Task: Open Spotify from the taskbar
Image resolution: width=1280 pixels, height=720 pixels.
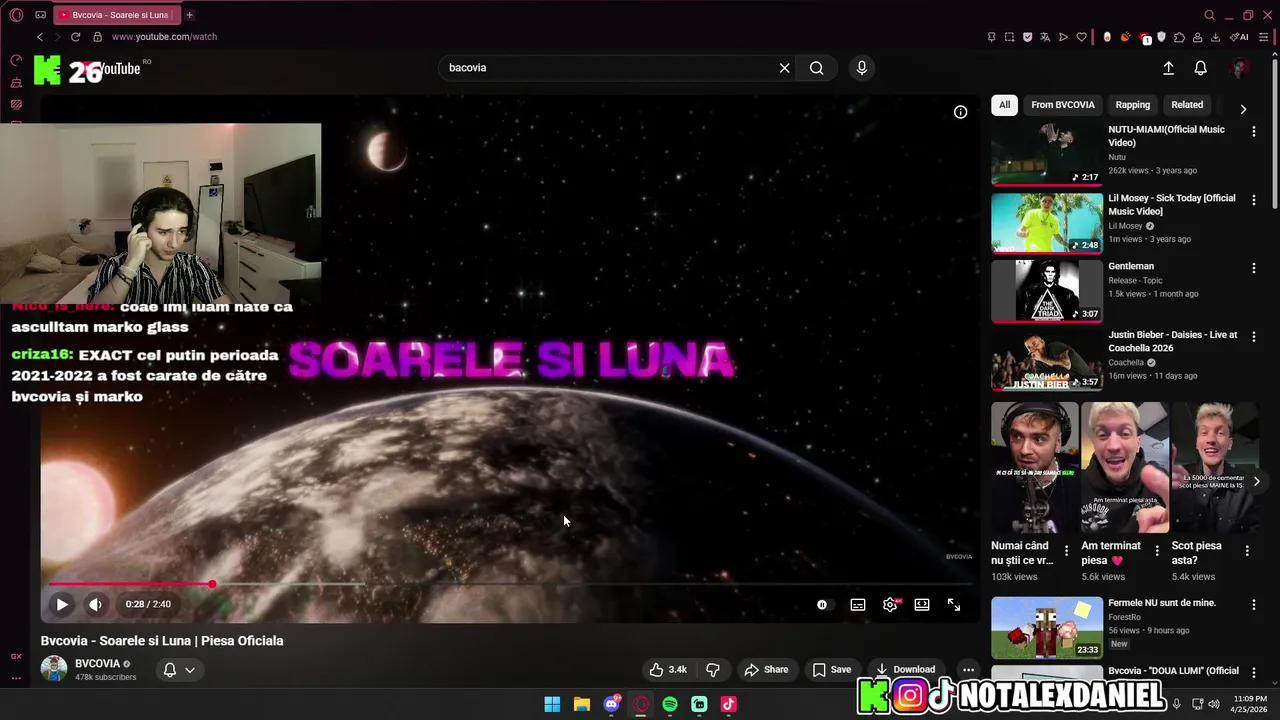Action: tap(670, 704)
